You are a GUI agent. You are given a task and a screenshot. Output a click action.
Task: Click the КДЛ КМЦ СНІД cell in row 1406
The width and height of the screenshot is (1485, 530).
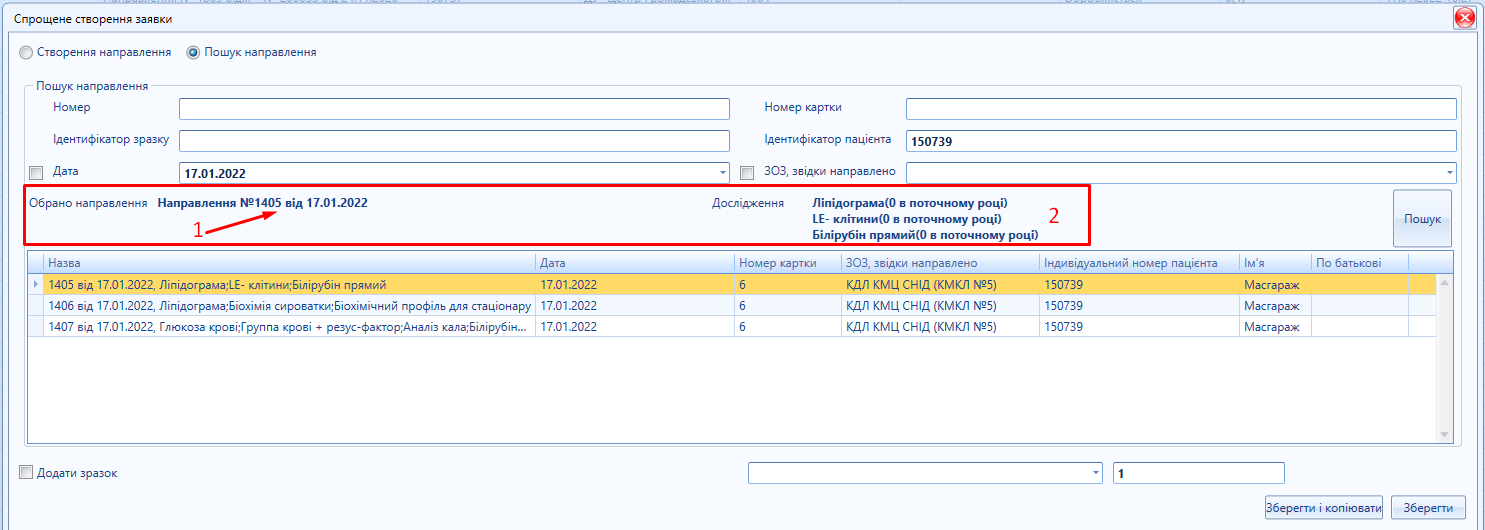pos(940,306)
